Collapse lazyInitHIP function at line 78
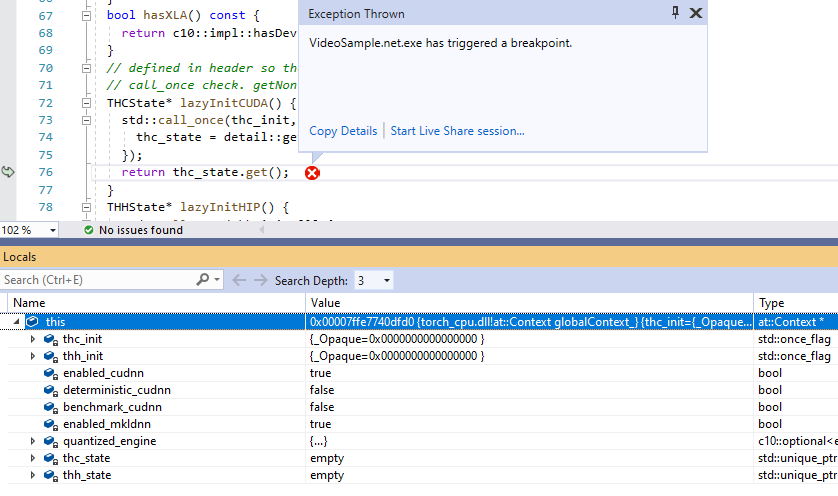The height and width of the screenshot is (496, 838). click(x=86, y=207)
